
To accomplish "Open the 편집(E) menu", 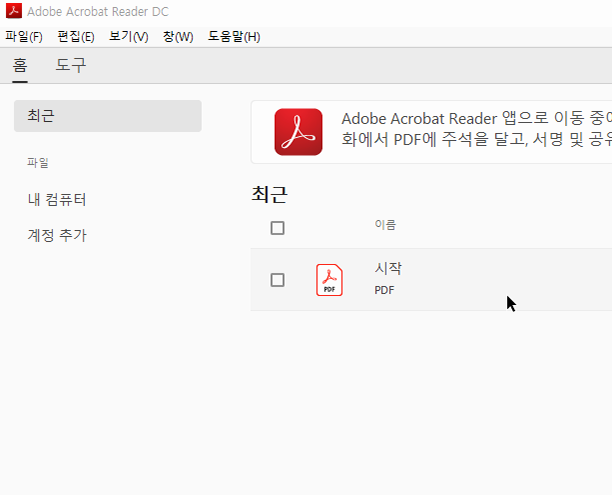I will (x=76, y=37).
